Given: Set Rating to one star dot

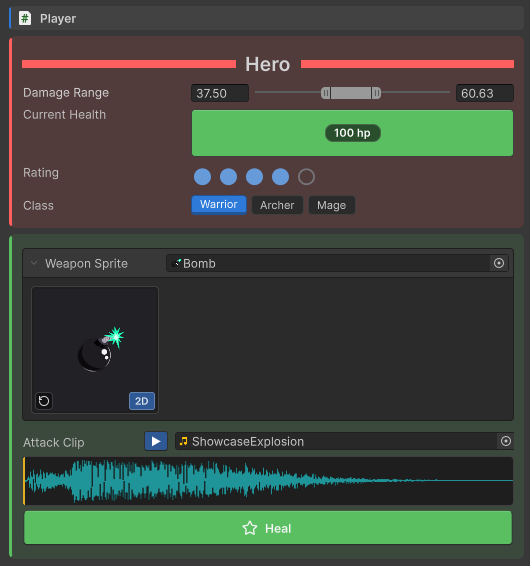Looking at the screenshot, I should 203,177.
